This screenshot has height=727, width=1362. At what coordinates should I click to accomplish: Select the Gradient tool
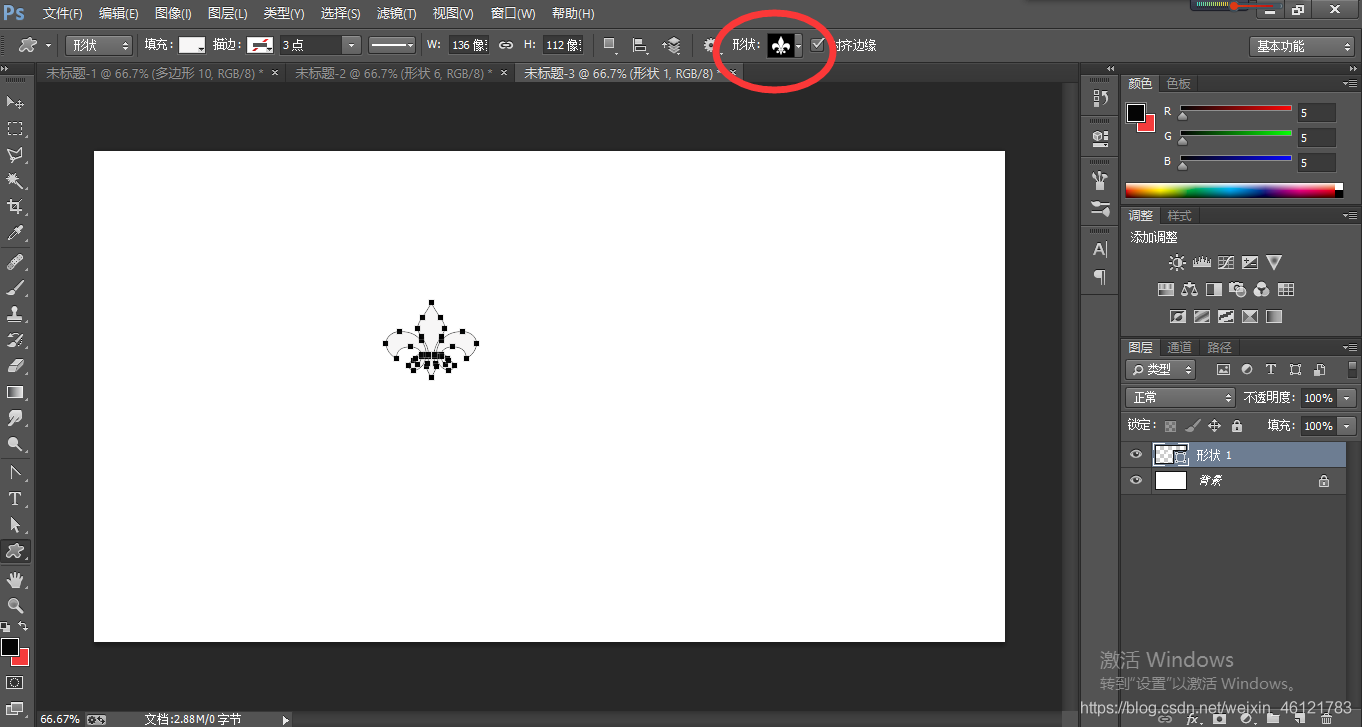[x=16, y=392]
